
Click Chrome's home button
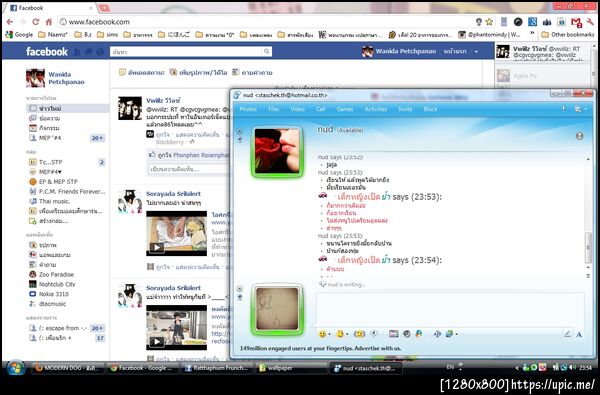click(49, 22)
